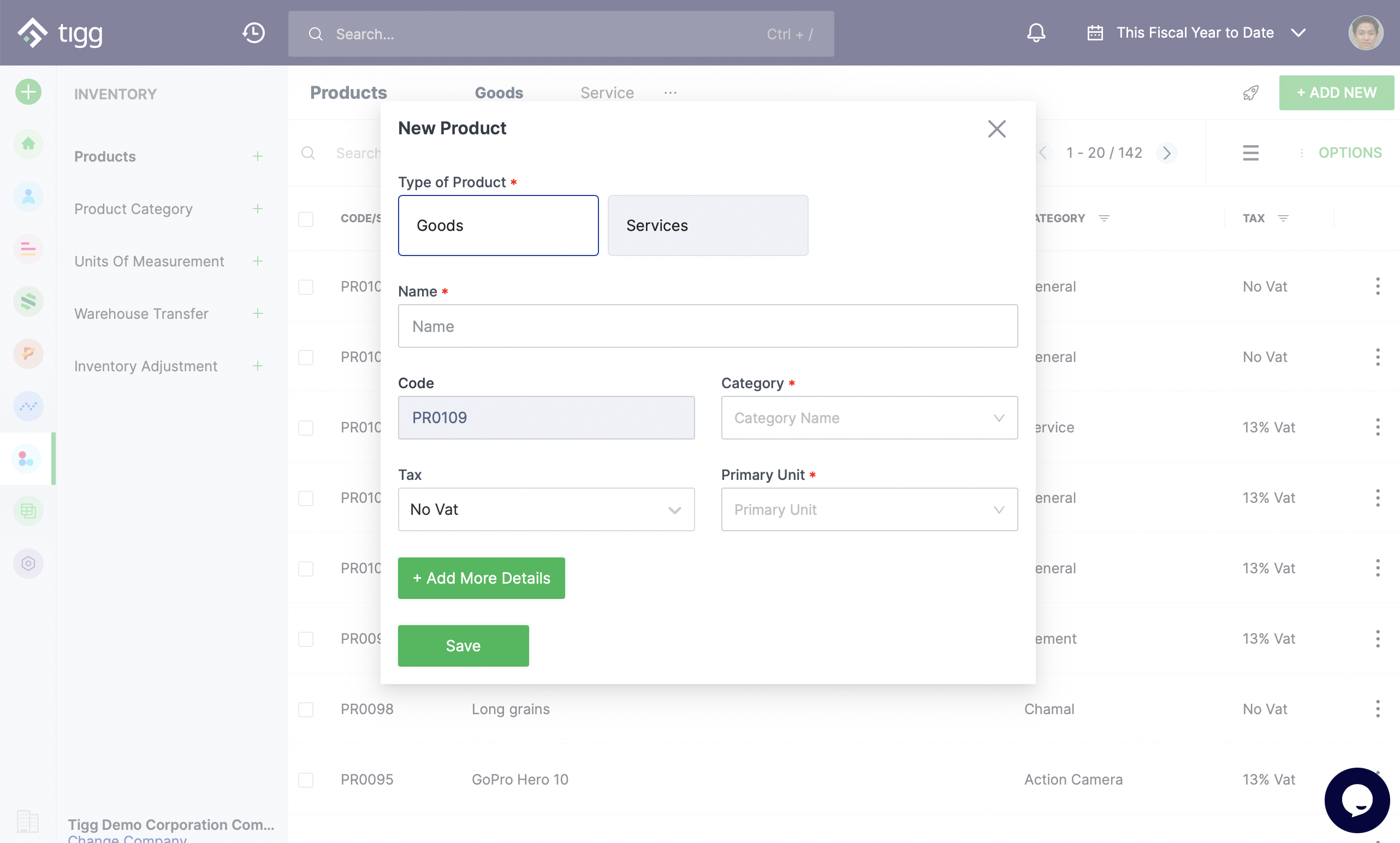The height and width of the screenshot is (843, 1400).
Task: View the Analytics icon in the sidebar
Action: (x=28, y=406)
